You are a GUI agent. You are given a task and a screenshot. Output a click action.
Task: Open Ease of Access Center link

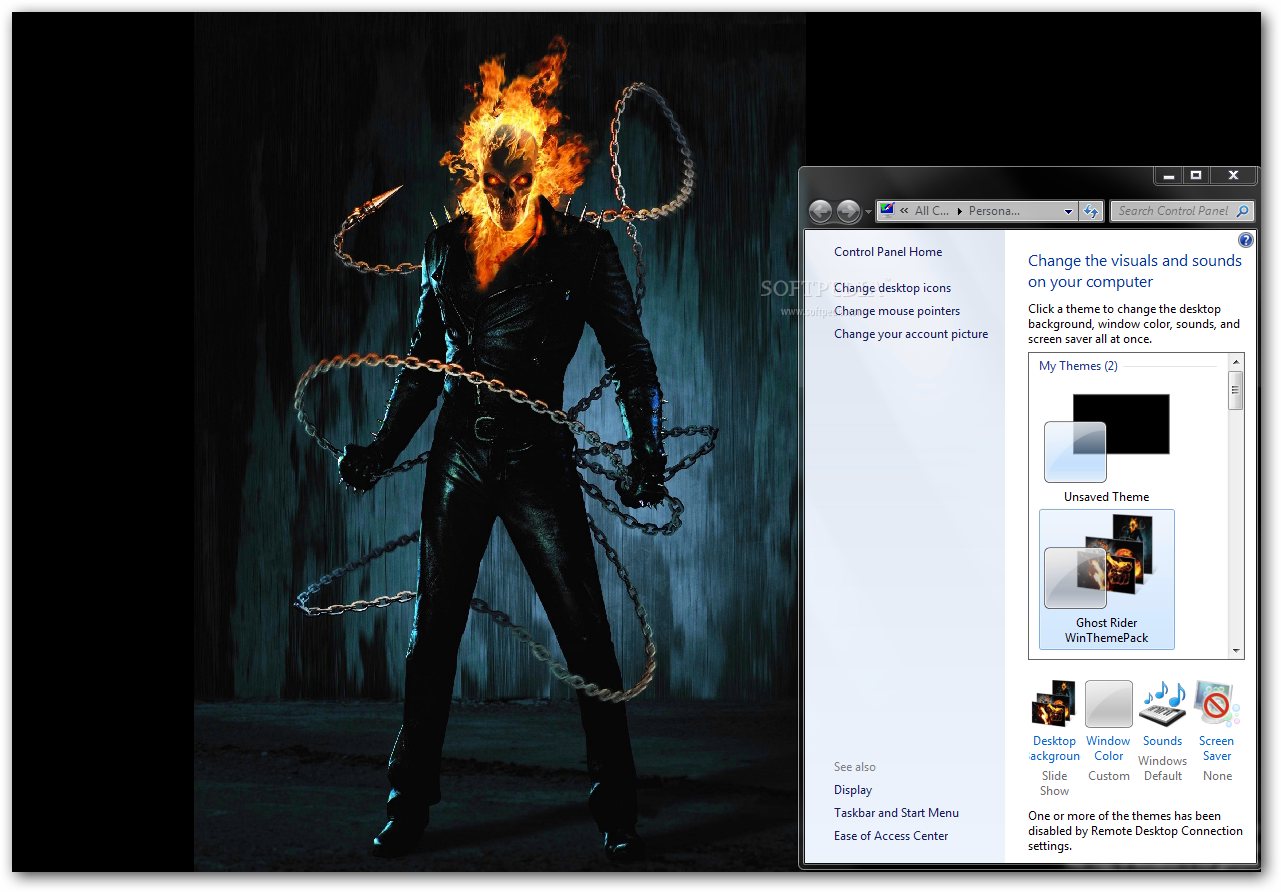coord(891,836)
